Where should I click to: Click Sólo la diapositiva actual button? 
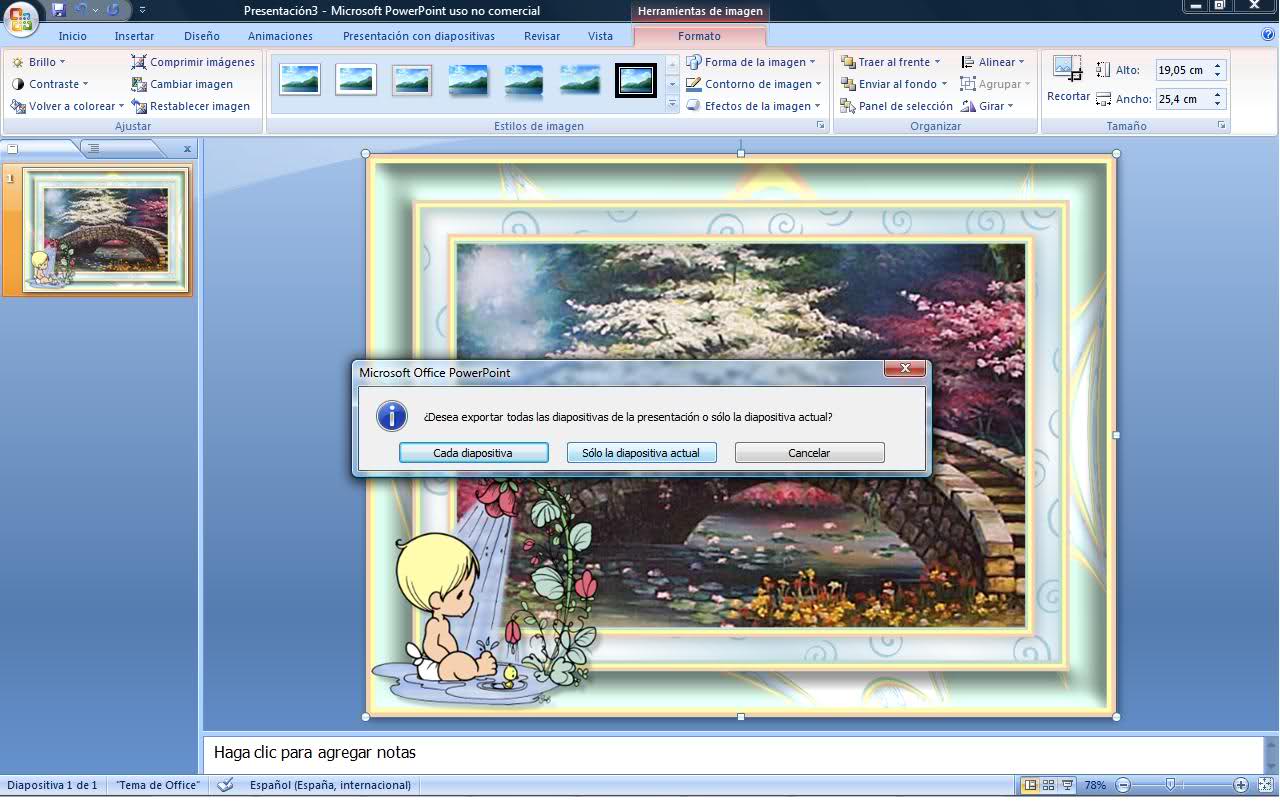641,453
